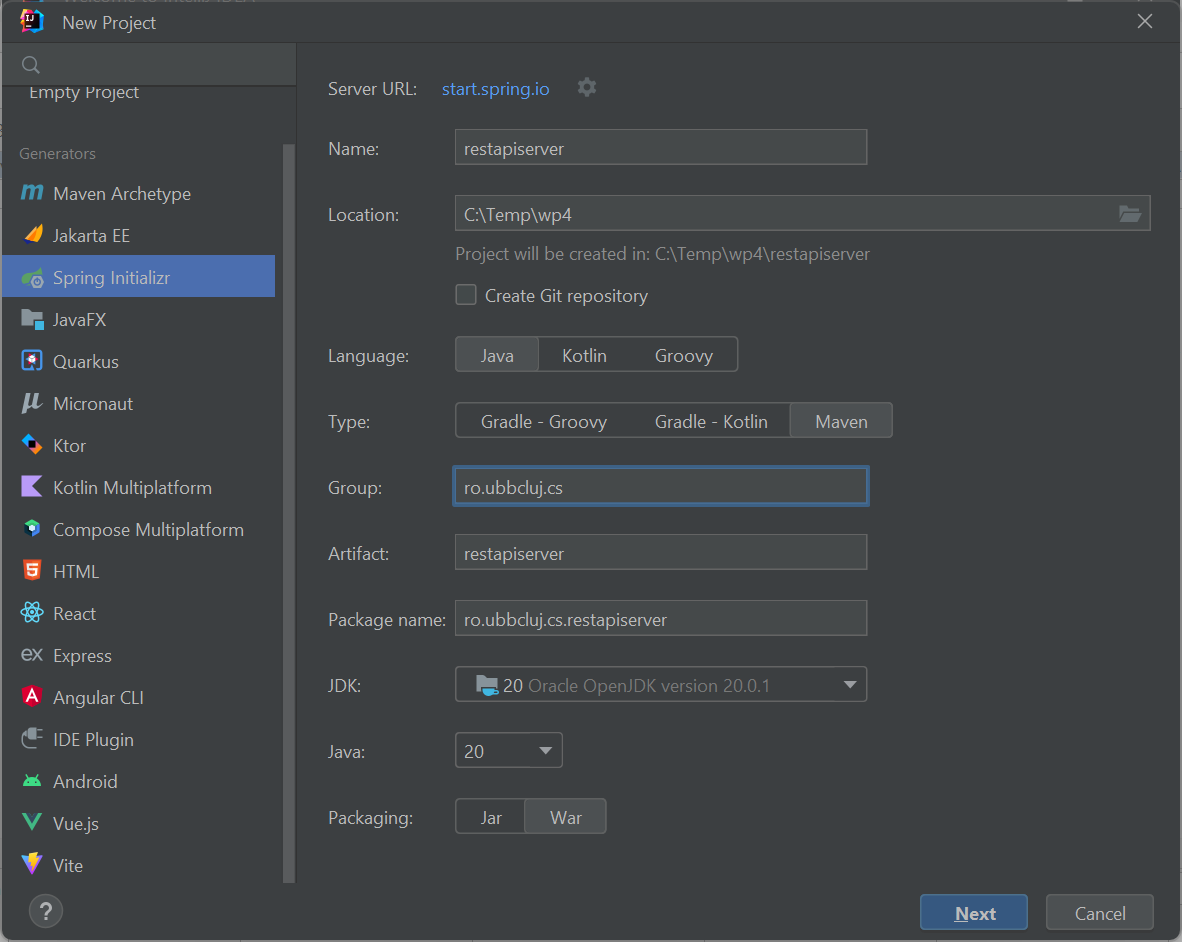Select Quarkus generator

pyautogui.click(x=139, y=362)
